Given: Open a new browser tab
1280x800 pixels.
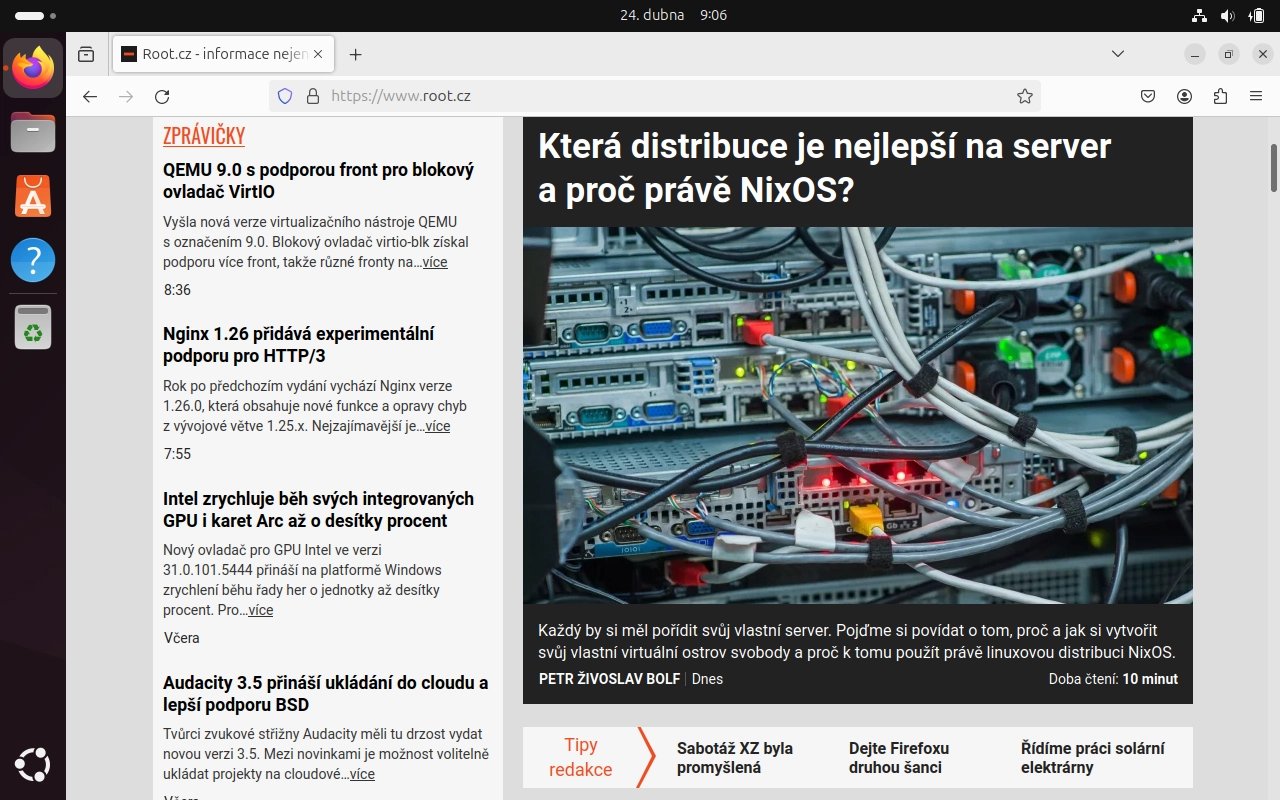Looking at the screenshot, I should click(355, 54).
